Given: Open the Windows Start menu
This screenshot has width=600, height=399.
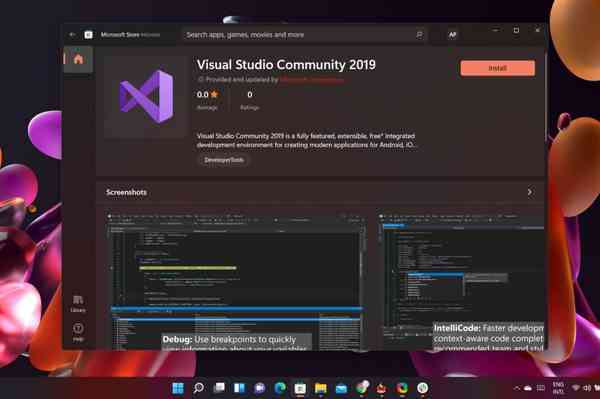Looking at the screenshot, I should click(x=178, y=388).
